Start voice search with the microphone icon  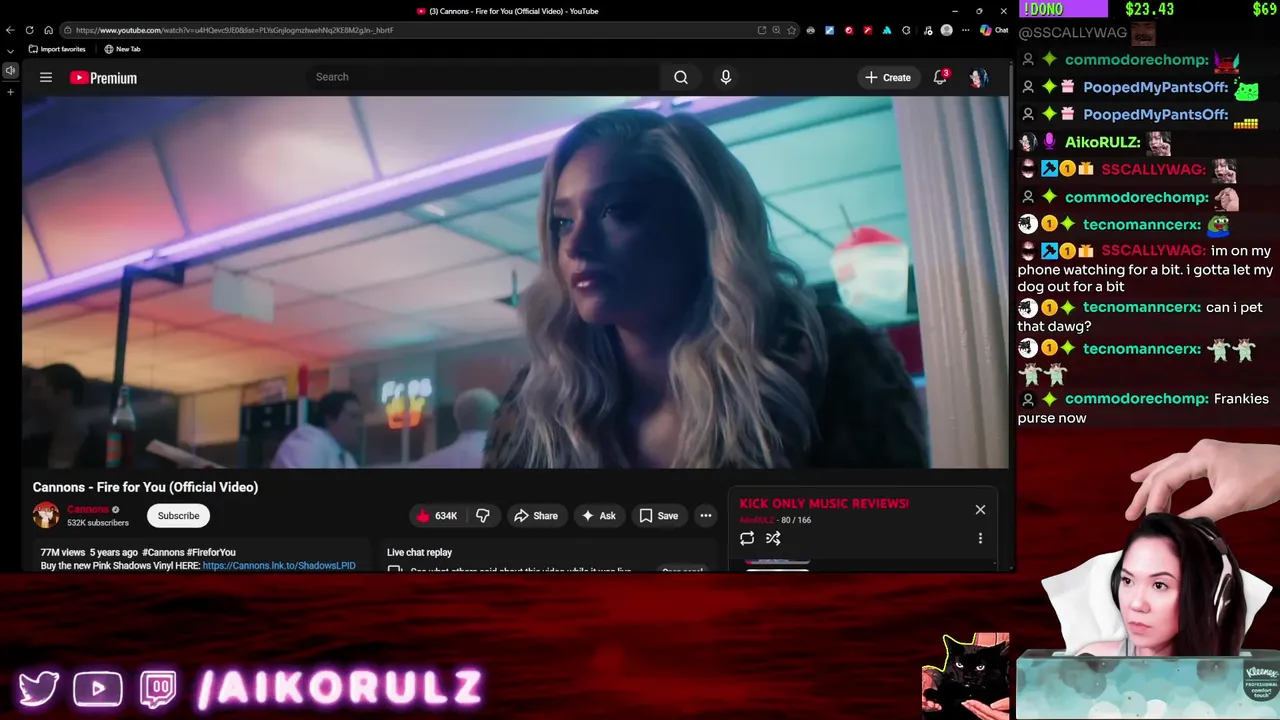(726, 77)
